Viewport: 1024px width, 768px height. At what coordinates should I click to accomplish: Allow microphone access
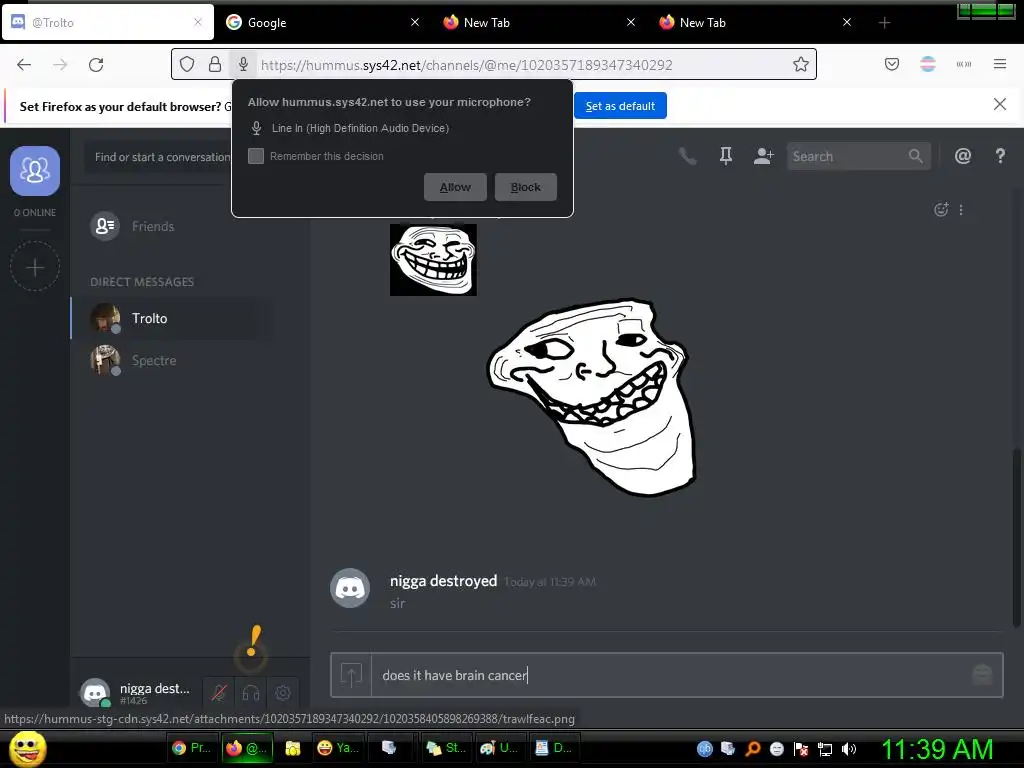455,187
